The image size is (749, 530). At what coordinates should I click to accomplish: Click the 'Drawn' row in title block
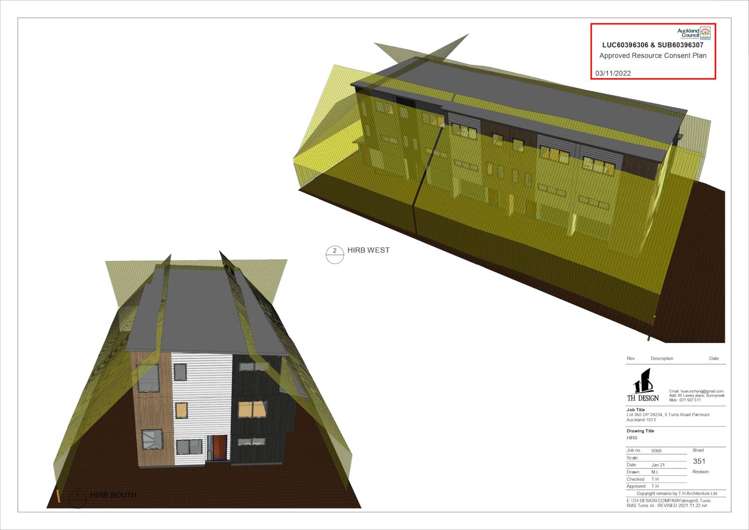click(x=656, y=472)
